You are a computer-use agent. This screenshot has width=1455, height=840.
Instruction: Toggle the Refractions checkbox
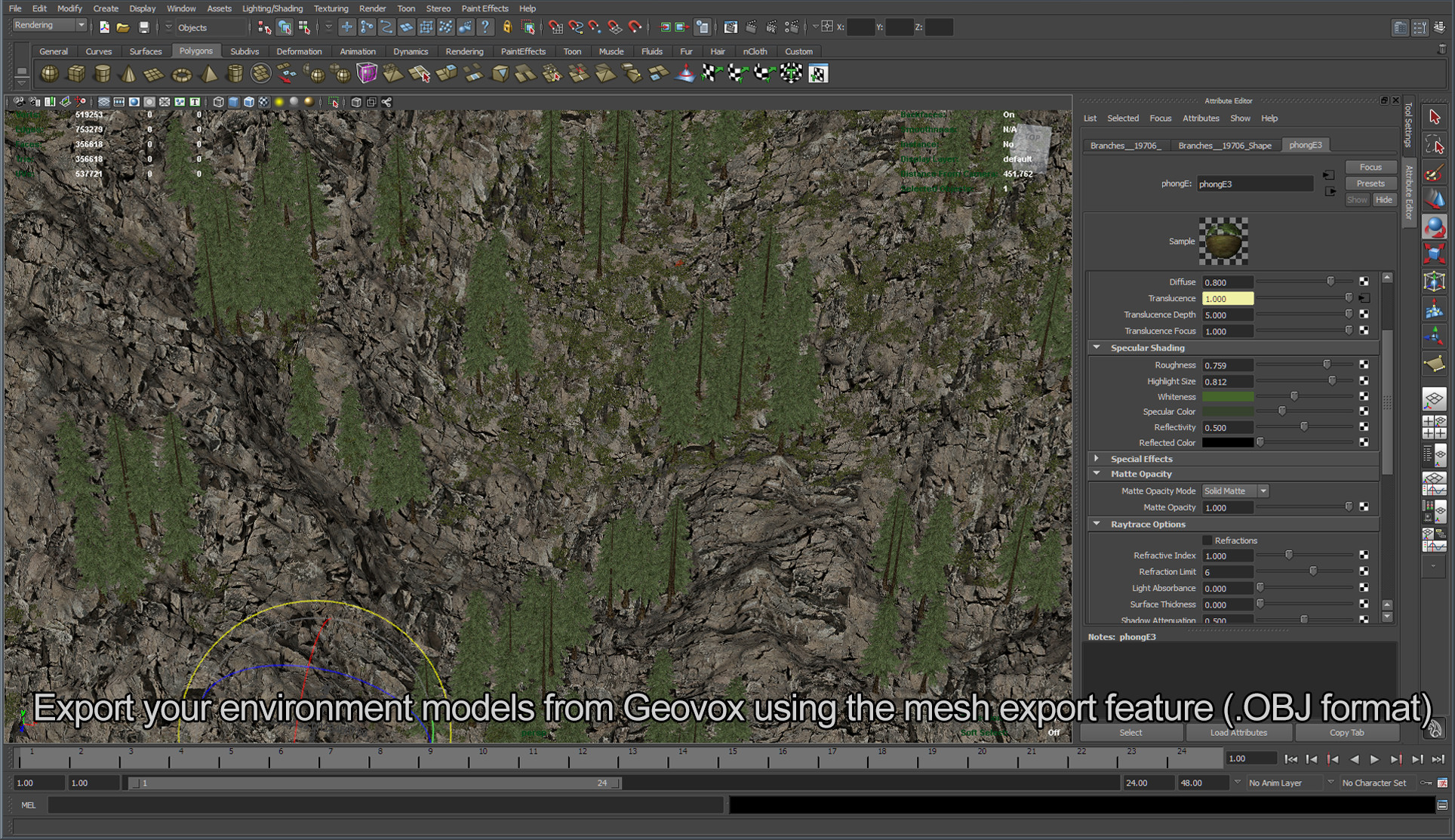(1207, 540)
